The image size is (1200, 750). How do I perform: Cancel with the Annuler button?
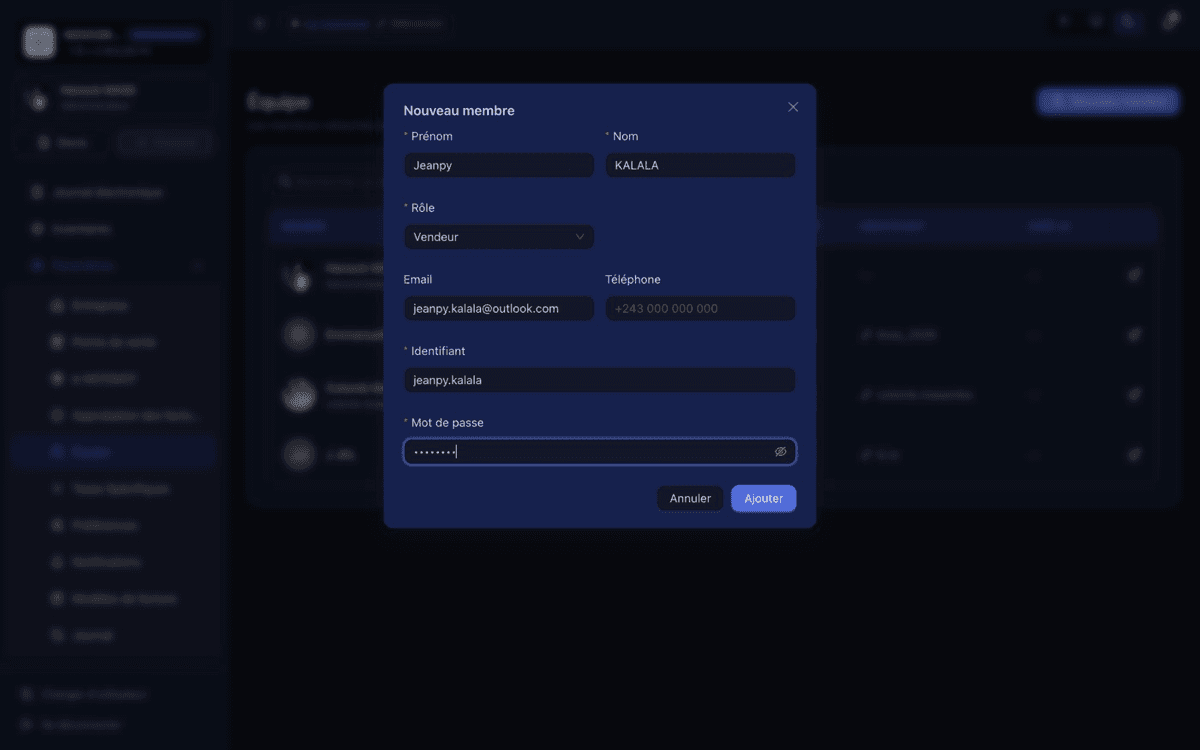click(690, 498)
